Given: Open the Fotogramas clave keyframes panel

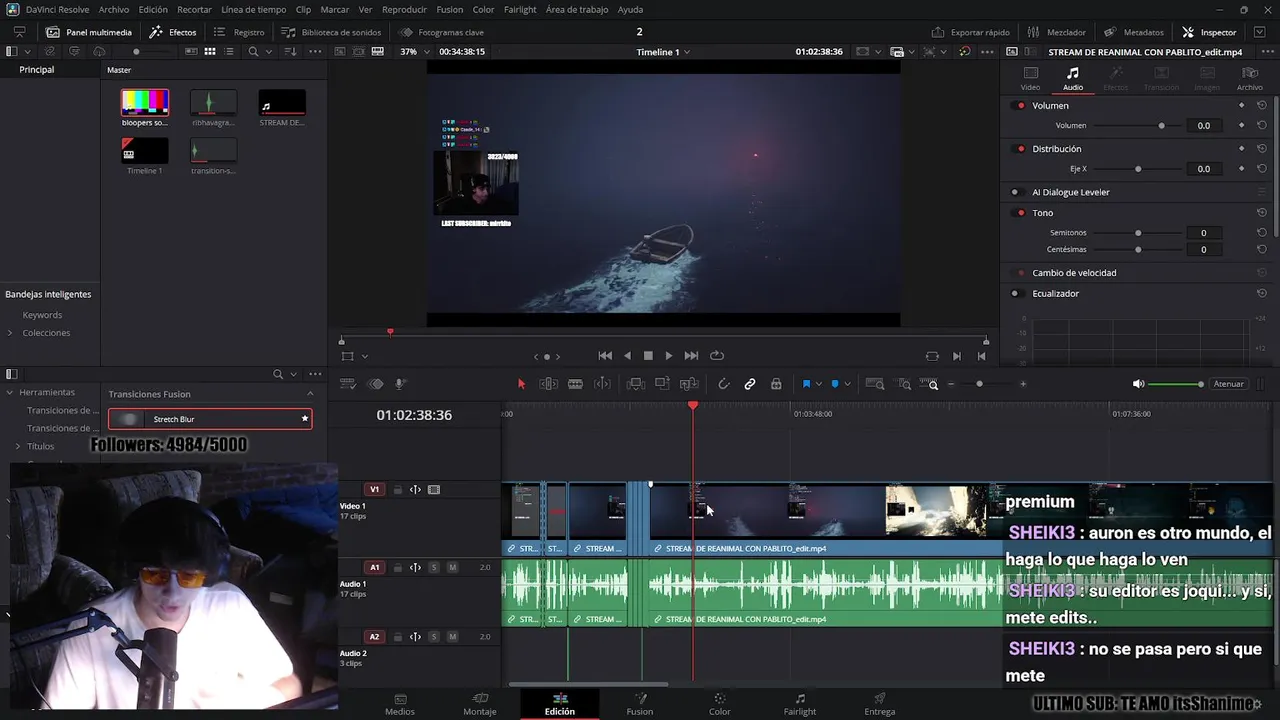Looking at the screenshot, I should 441,32.
